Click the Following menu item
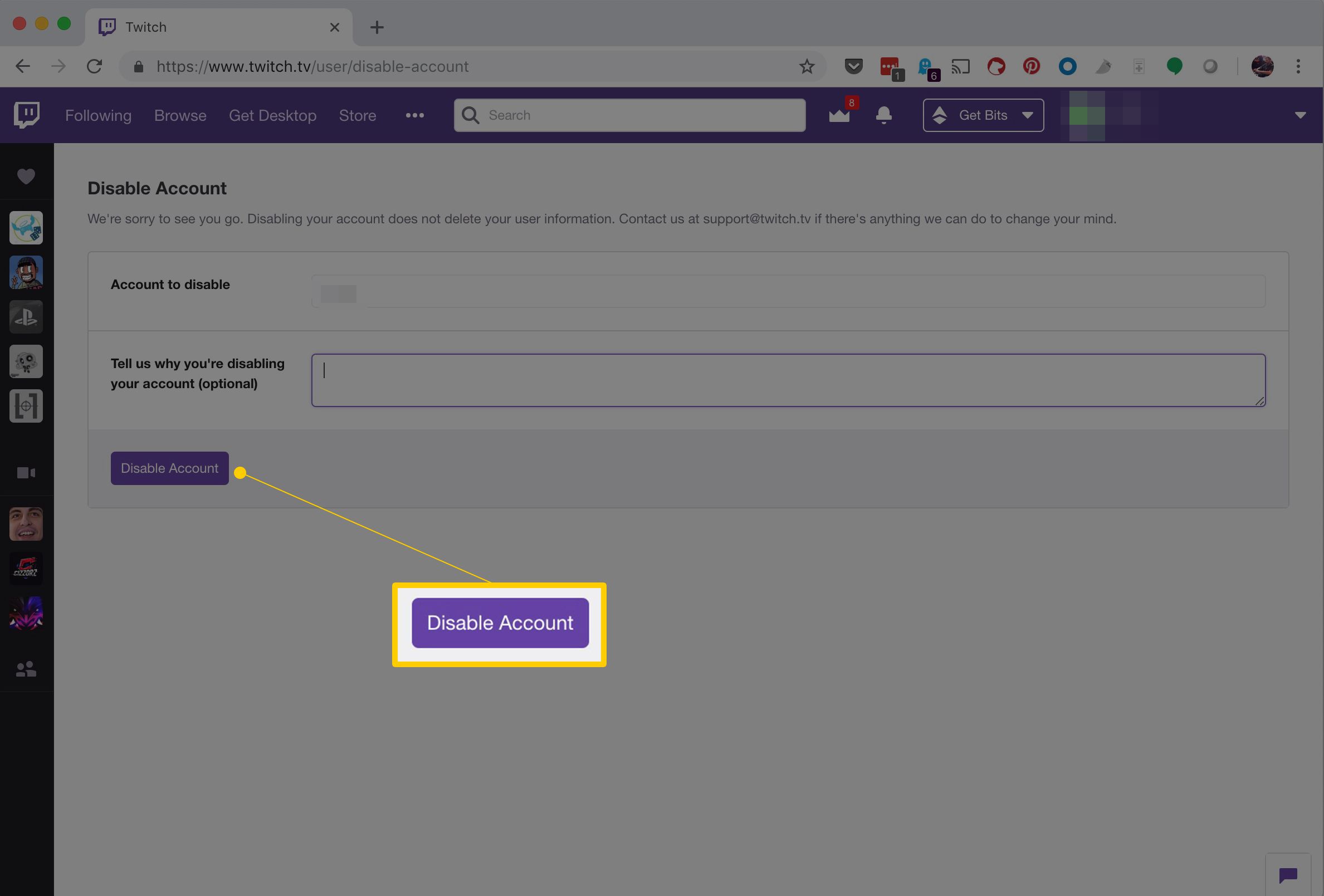The image size is (1324, 896). pos(97,115)
